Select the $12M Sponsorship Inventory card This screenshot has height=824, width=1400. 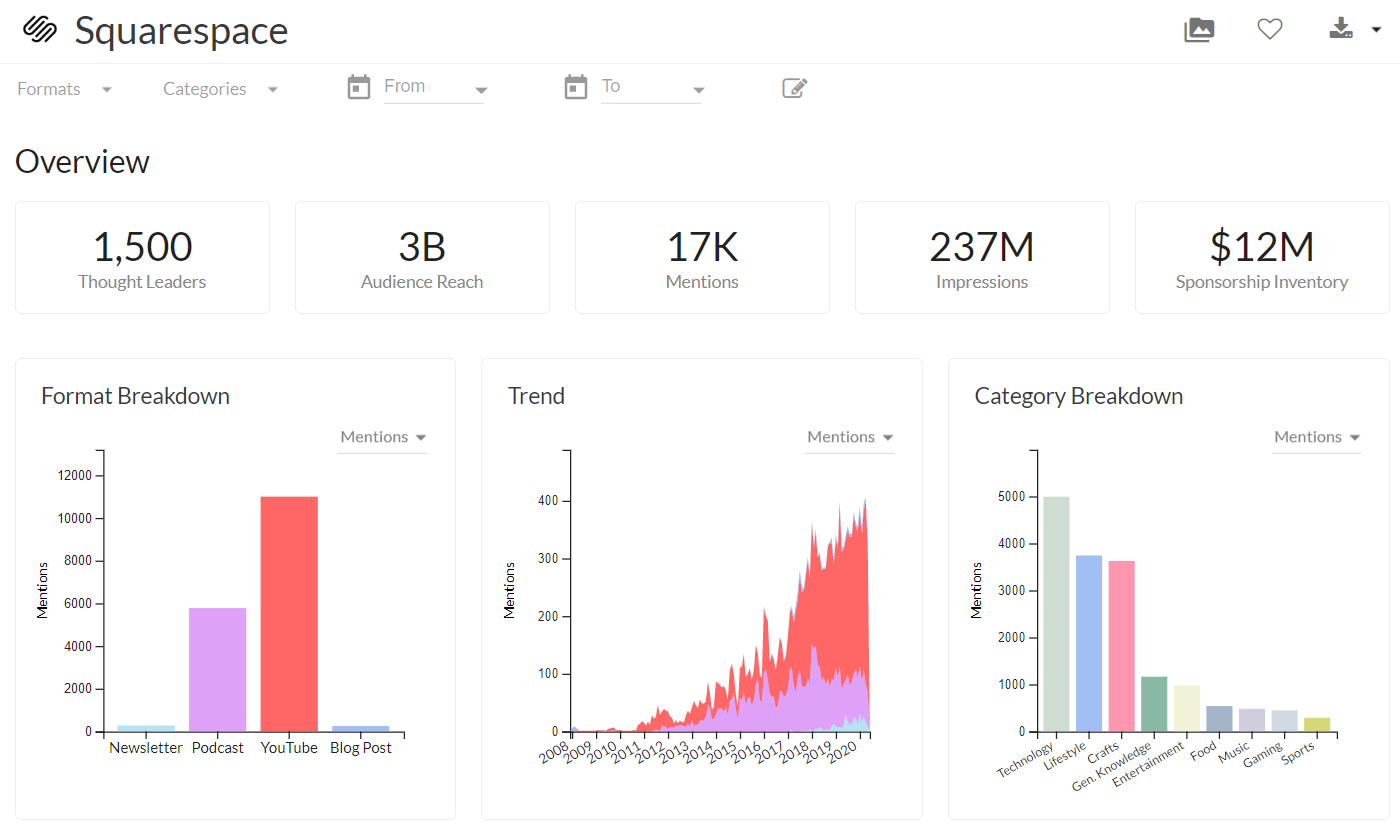1262,258
